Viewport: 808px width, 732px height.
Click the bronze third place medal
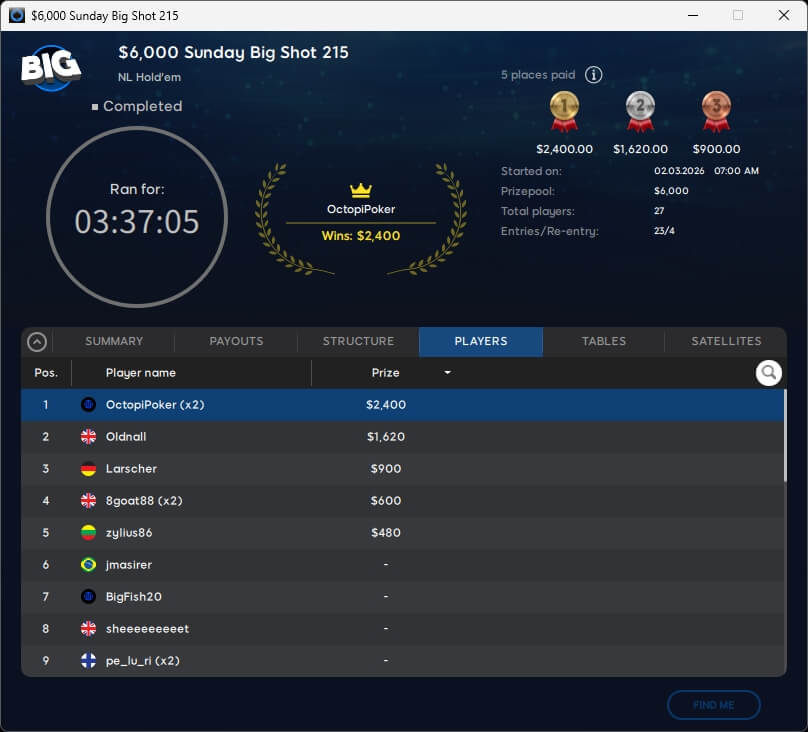(716, 111)
